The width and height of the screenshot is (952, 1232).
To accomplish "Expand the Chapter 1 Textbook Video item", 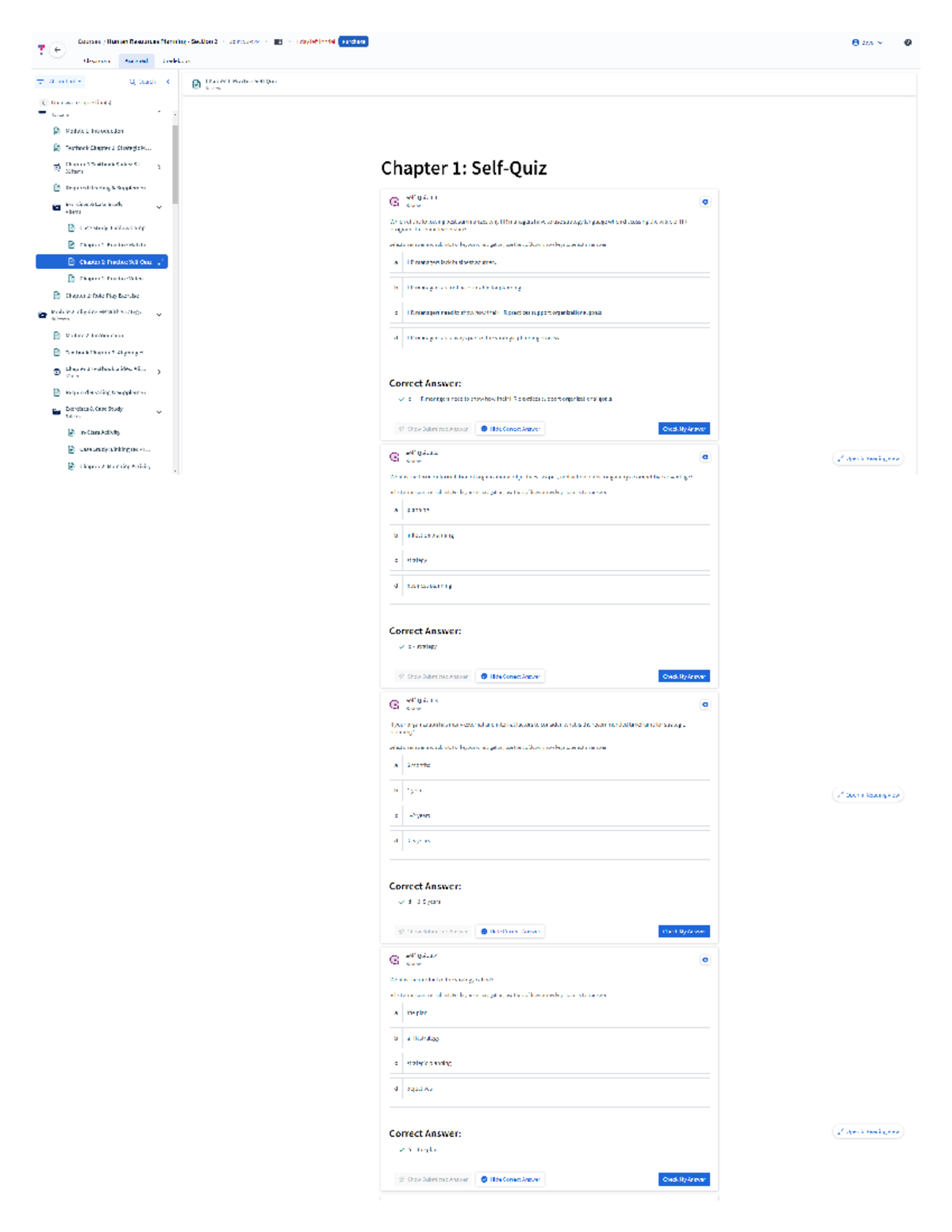I will [x=159, y=167].
